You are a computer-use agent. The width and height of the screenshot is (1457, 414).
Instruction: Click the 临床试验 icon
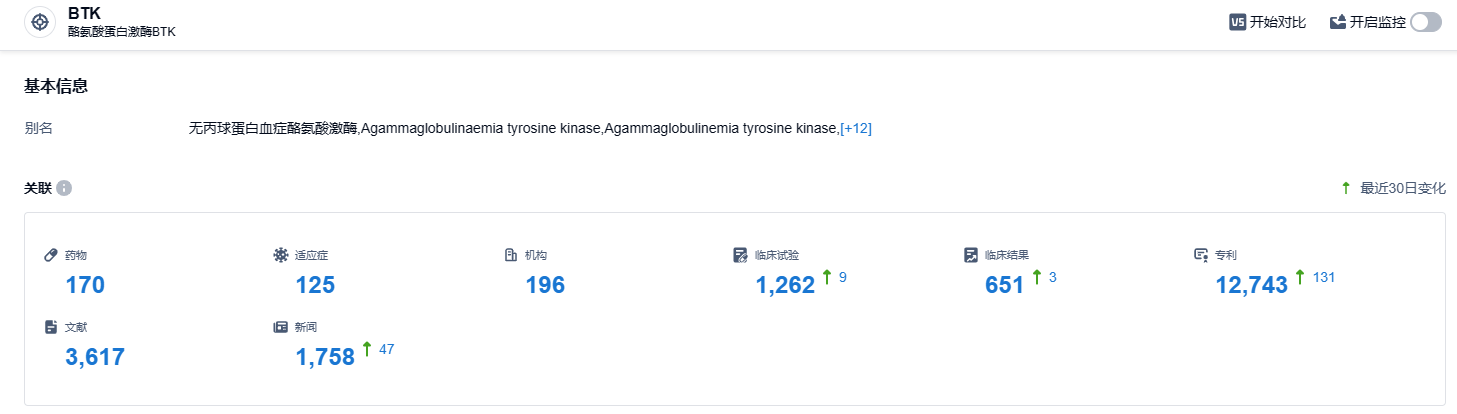point(741,255)
